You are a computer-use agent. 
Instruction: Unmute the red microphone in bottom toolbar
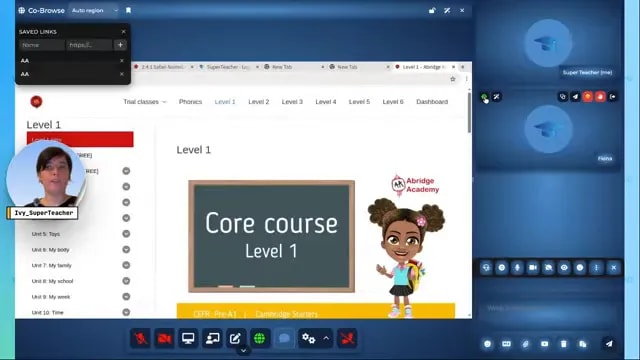pyautogui.click(x=140, y=338)
